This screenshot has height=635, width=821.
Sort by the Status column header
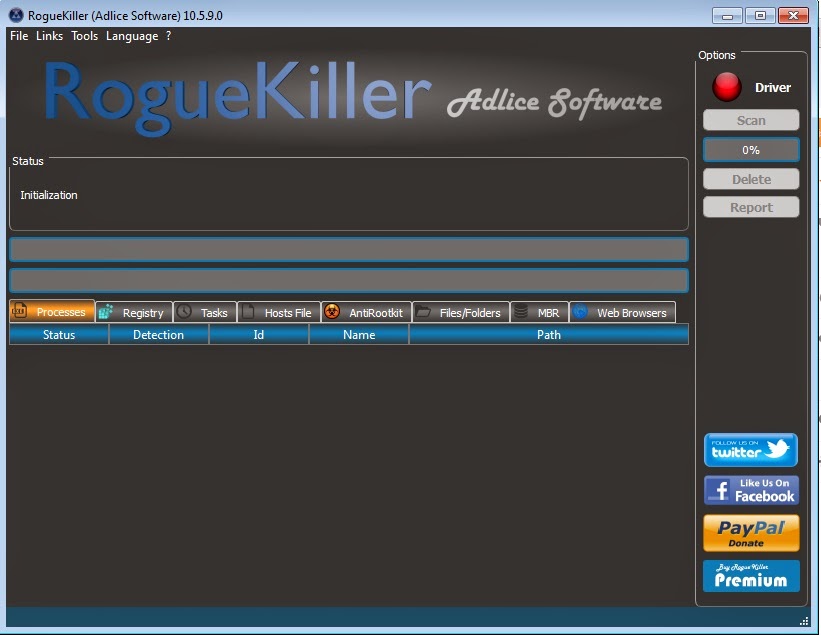[59, 335]
